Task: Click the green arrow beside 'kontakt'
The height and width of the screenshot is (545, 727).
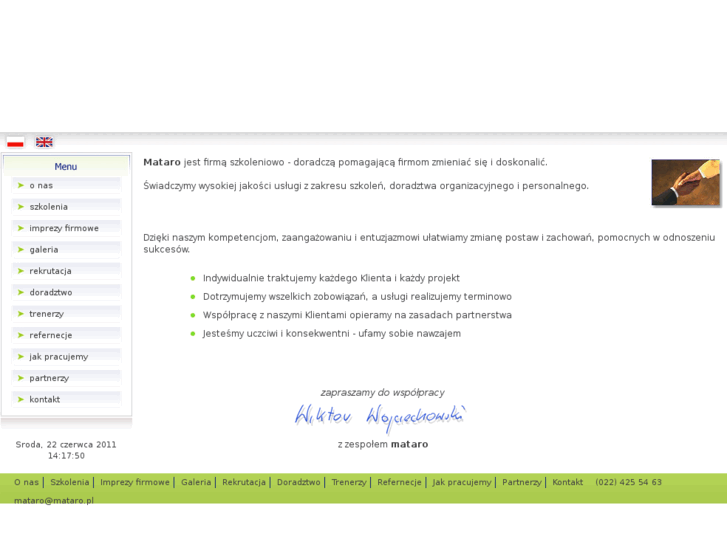Action: pyautogui.click(x=21, y=399)
